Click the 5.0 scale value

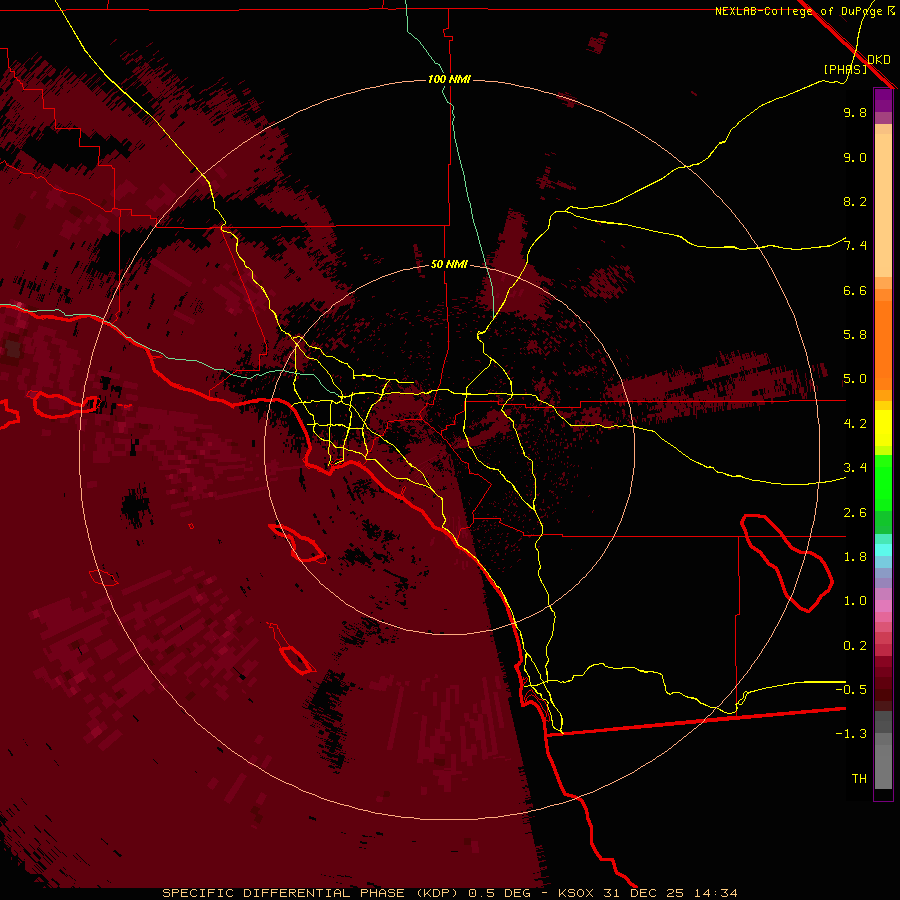855,379
